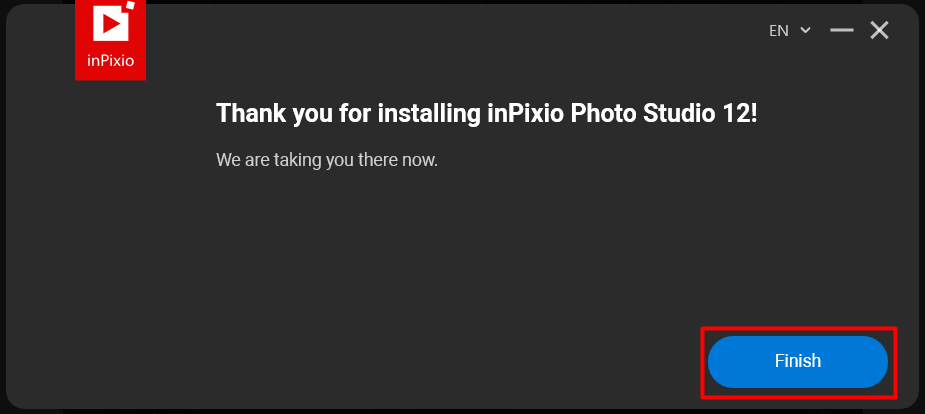Click the word Finish on the blue button
The width and height of the screenshot is (925, 414).
[x=798, y=361]
